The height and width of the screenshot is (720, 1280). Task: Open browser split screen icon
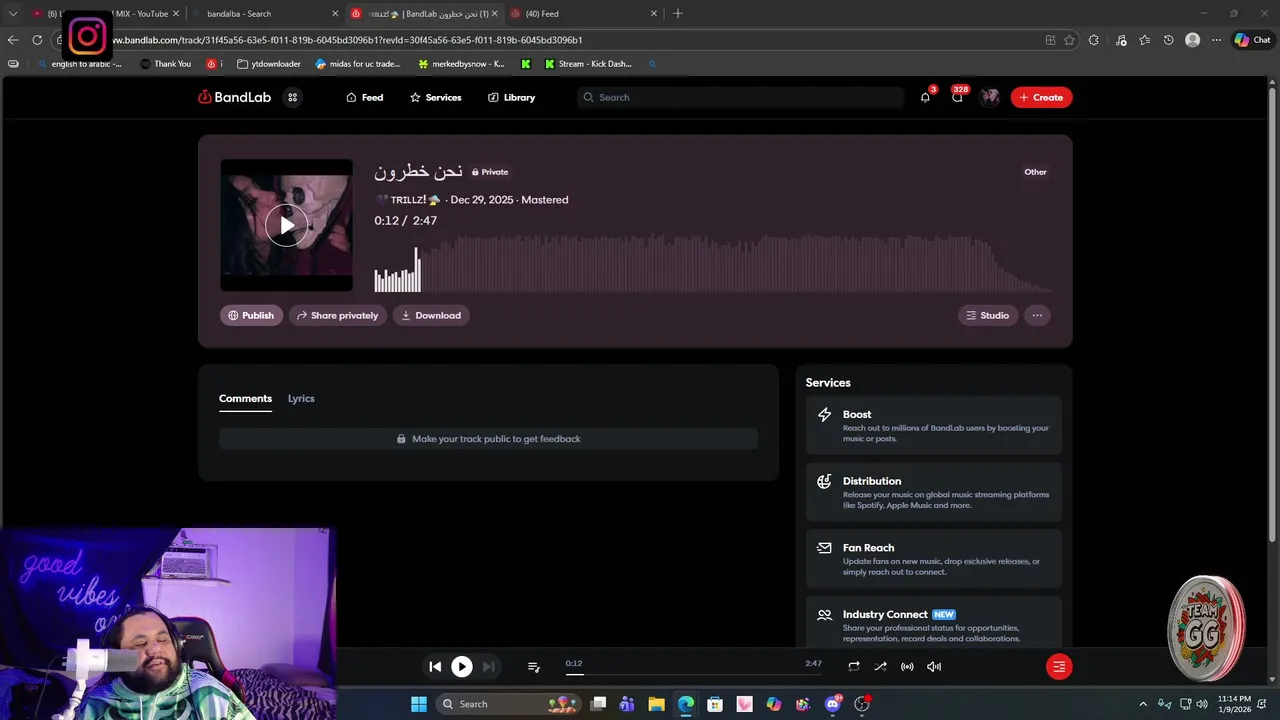click(1050, 40)
